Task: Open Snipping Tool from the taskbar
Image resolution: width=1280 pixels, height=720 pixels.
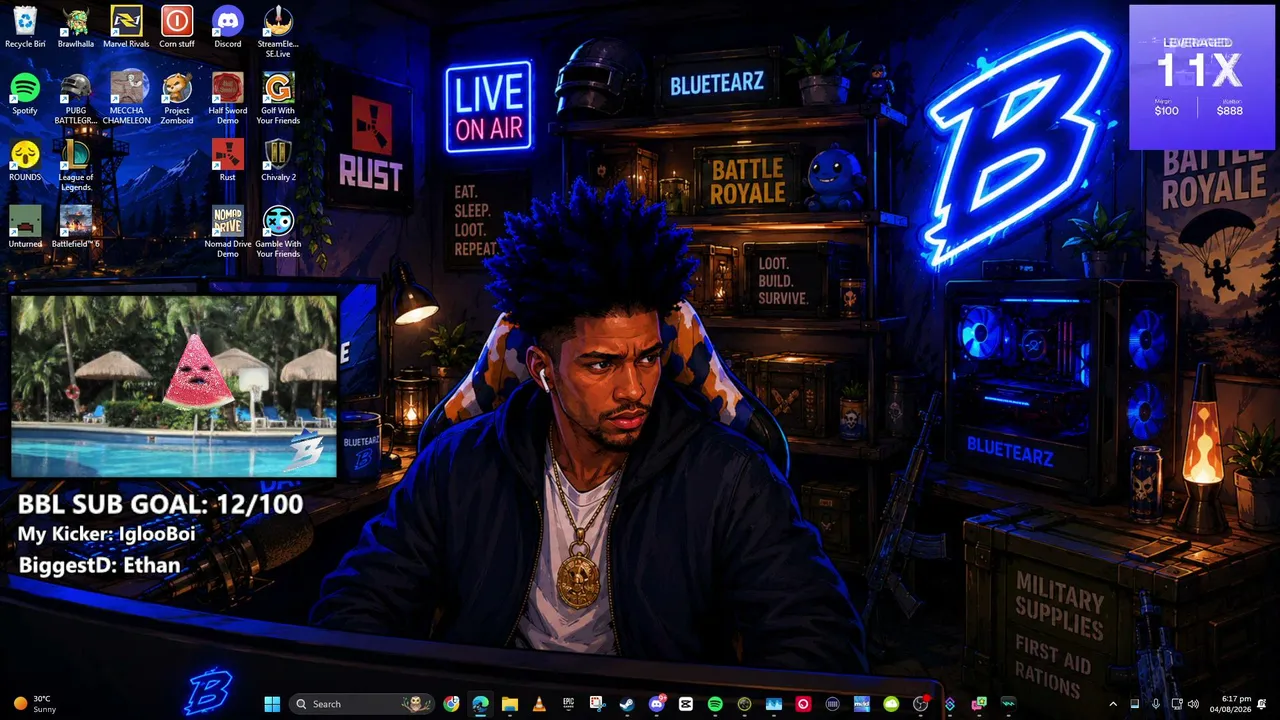Action: tap(597, 704)
